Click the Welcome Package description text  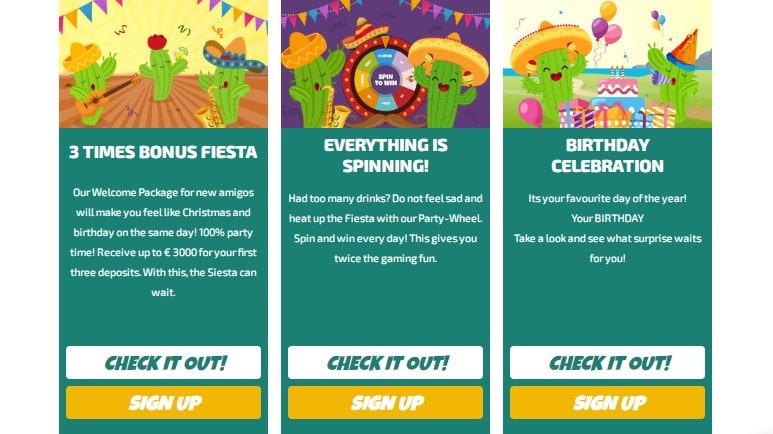click(x=163, y=241)
